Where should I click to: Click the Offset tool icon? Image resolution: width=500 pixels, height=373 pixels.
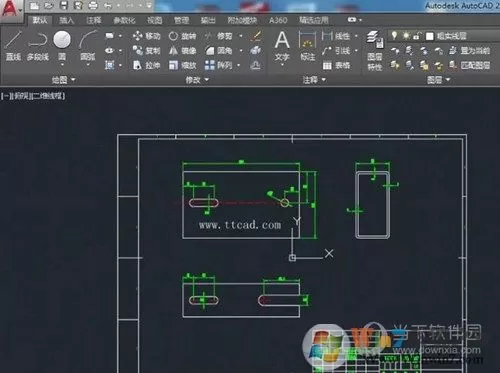coord(256,65)
